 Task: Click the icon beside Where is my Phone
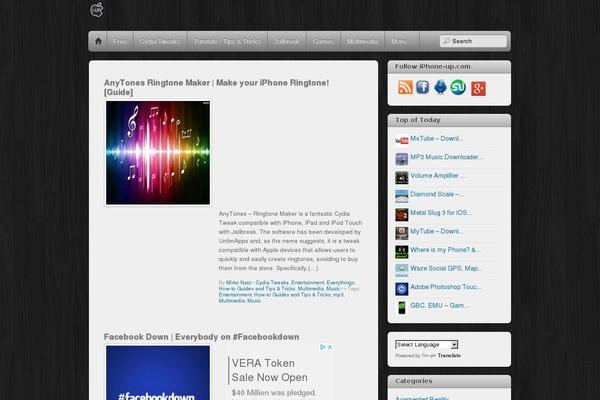click(x=401, y=252)
